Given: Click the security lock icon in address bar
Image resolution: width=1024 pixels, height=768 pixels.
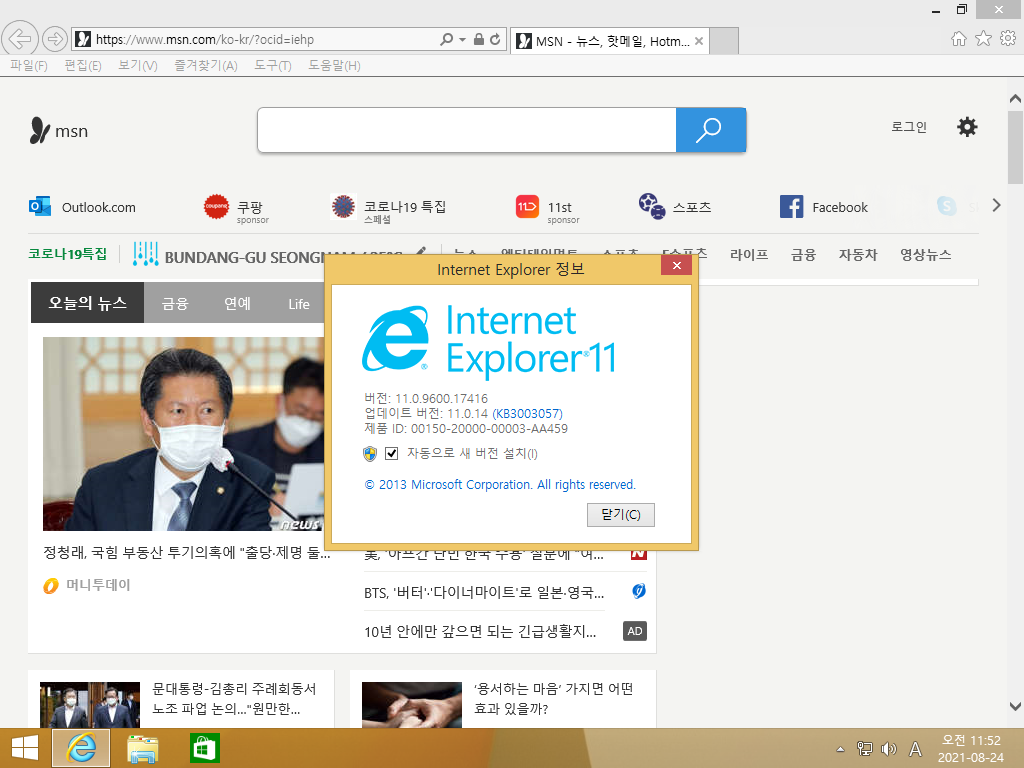Looking at the screenshot, I should (x=479, y=39).
